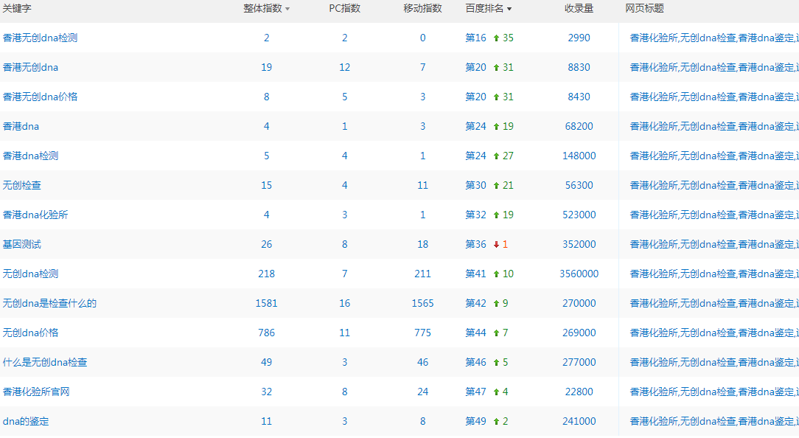Click green up arrow in 无创检查 row
This screenshot has width=799, height=438.
pyautogui.click(x=496, y=186)
